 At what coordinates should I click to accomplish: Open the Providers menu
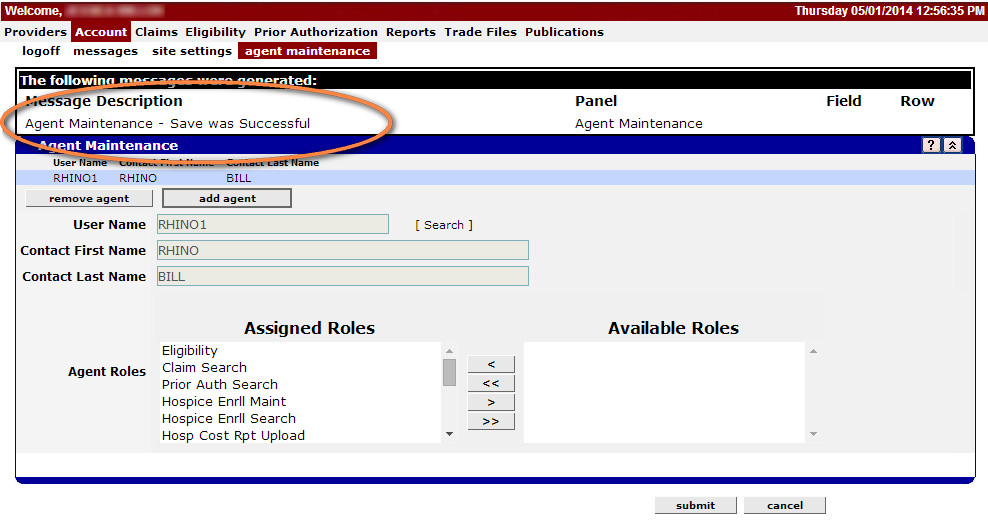click(x=35, y=32)
